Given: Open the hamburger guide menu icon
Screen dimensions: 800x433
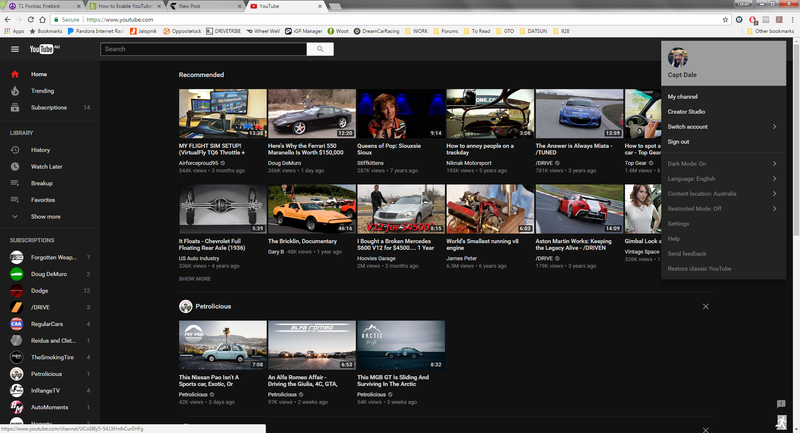Looking at the screenshot, I should [15, 49].
